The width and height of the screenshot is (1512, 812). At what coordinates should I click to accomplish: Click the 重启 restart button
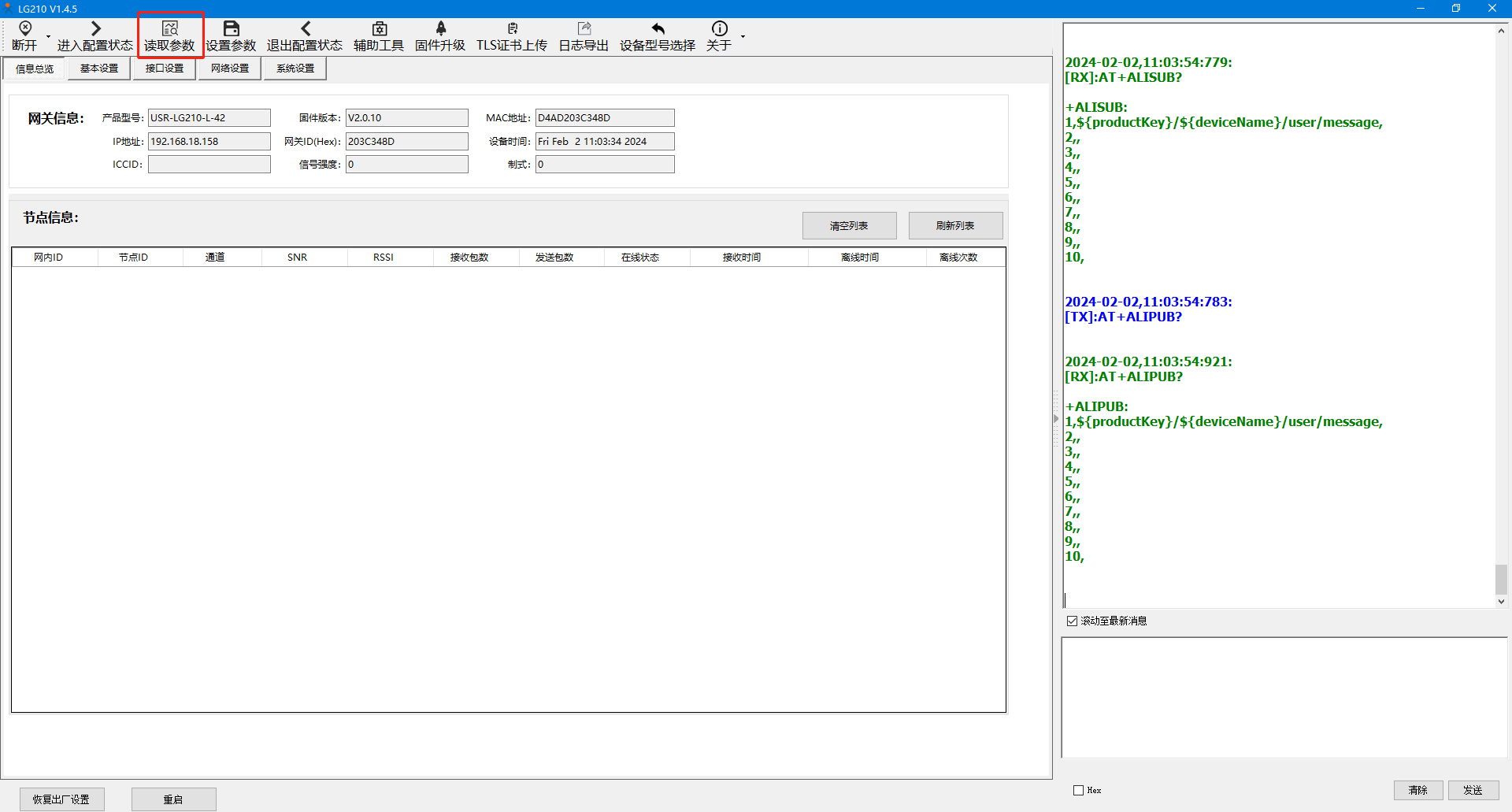coord(173,799)
